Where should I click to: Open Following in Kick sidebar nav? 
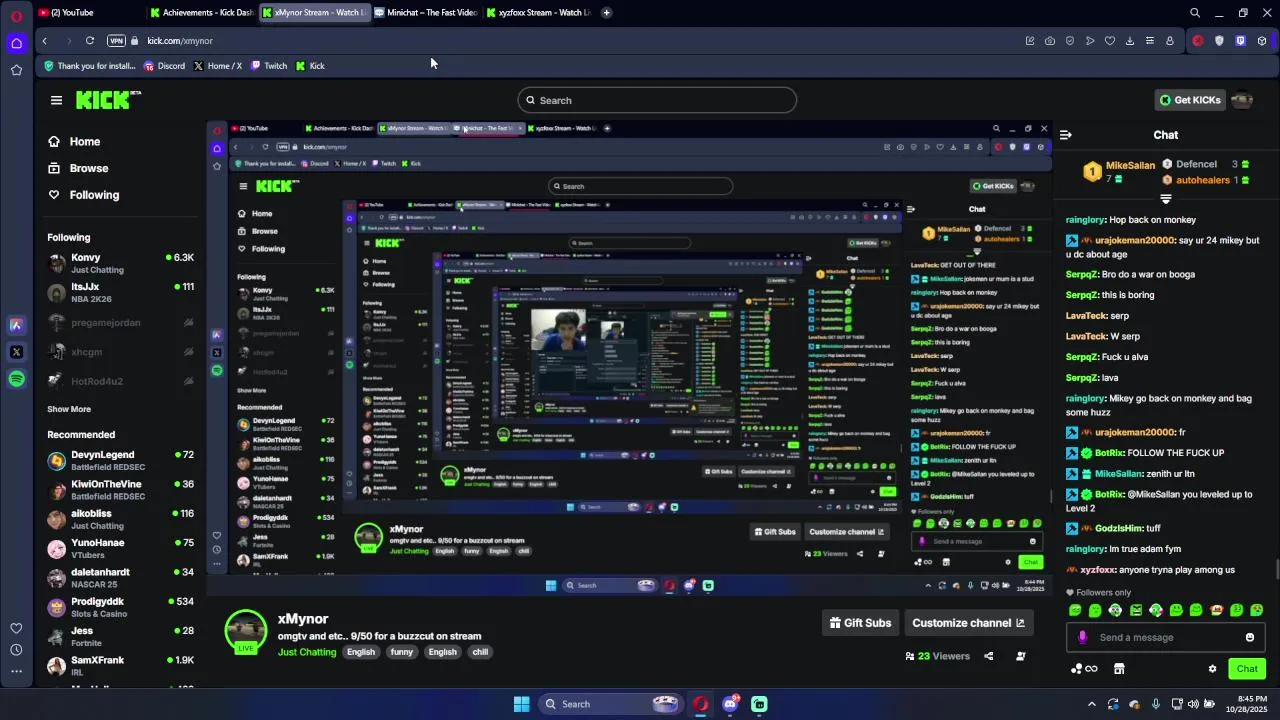click(84, 195)
